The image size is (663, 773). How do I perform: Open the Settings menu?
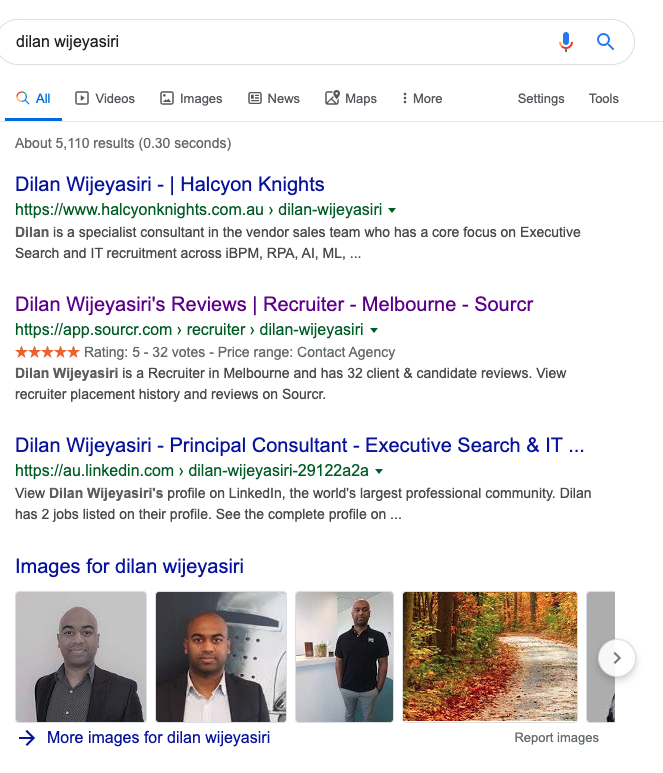point(541,99)
